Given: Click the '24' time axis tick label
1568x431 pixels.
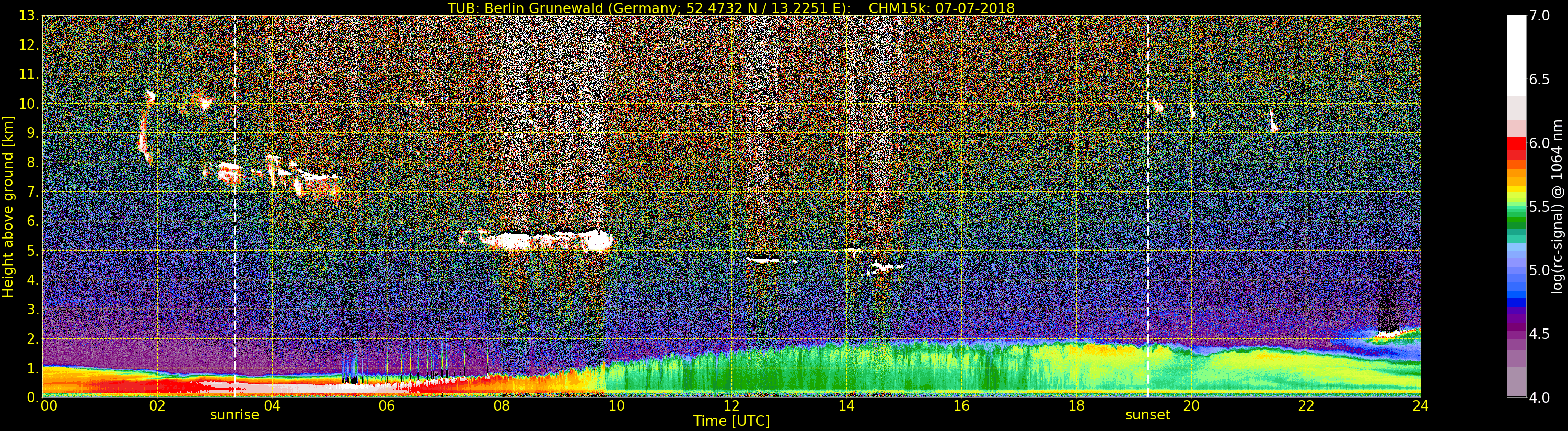Looking at the screenshot, I should tap(1421, 405).
